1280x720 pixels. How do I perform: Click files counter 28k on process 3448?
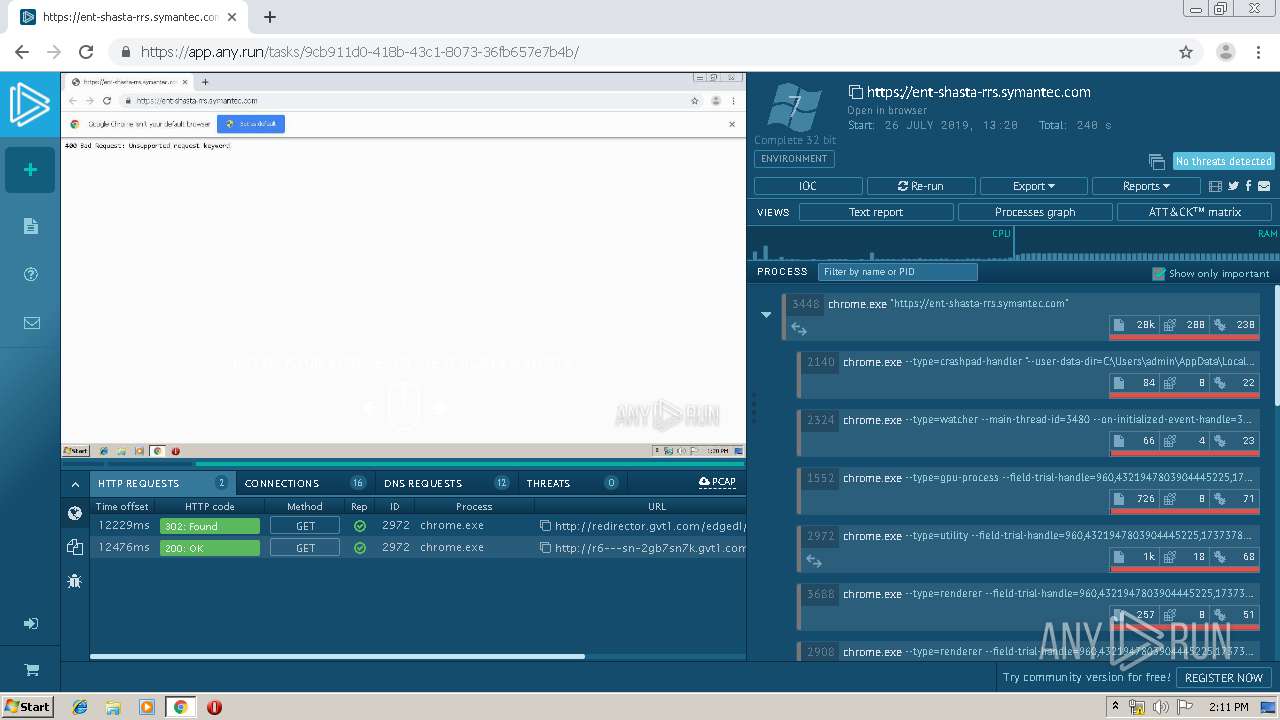pyautogui.click(x=1134, y=325)
